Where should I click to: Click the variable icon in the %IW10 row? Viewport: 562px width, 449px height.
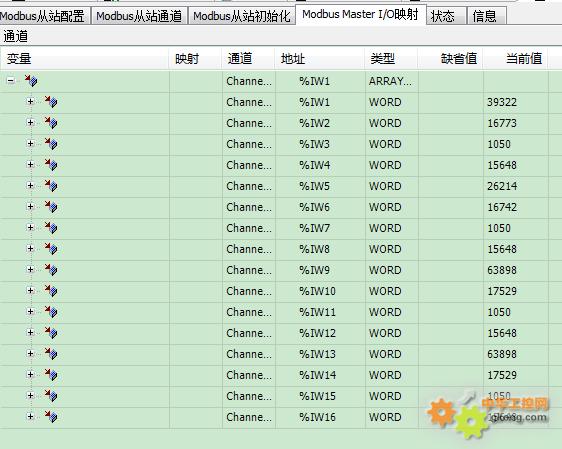pyautogui.click(x=51, y=291)
